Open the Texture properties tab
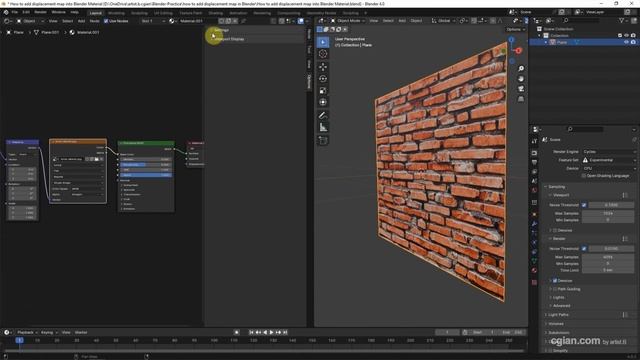The width and height of the screenshot is (640, 360). click(534, 282)
